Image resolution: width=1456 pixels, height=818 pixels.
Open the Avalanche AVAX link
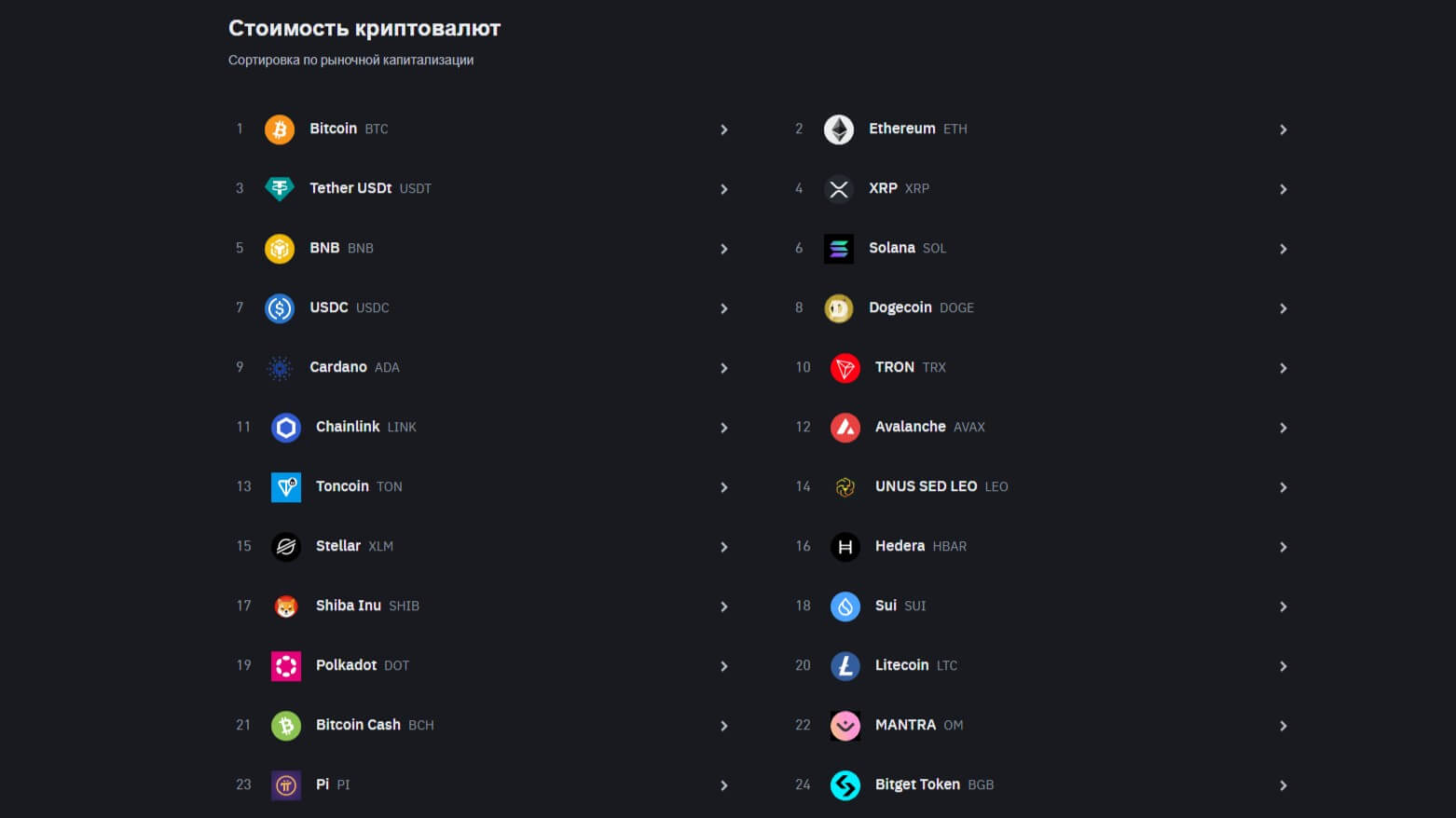point(911,427)
